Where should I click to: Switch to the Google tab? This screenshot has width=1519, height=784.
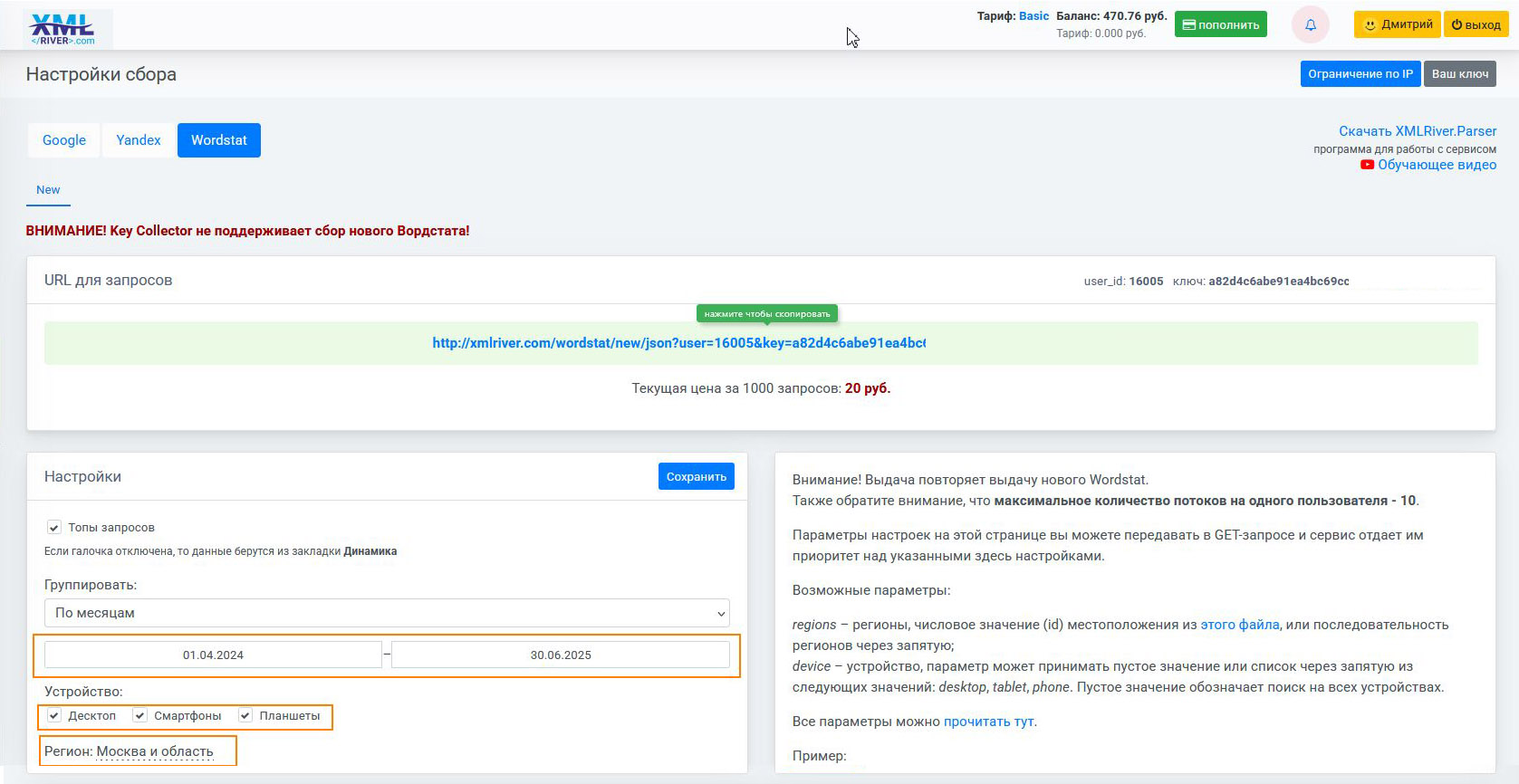(x=64, y=140)
